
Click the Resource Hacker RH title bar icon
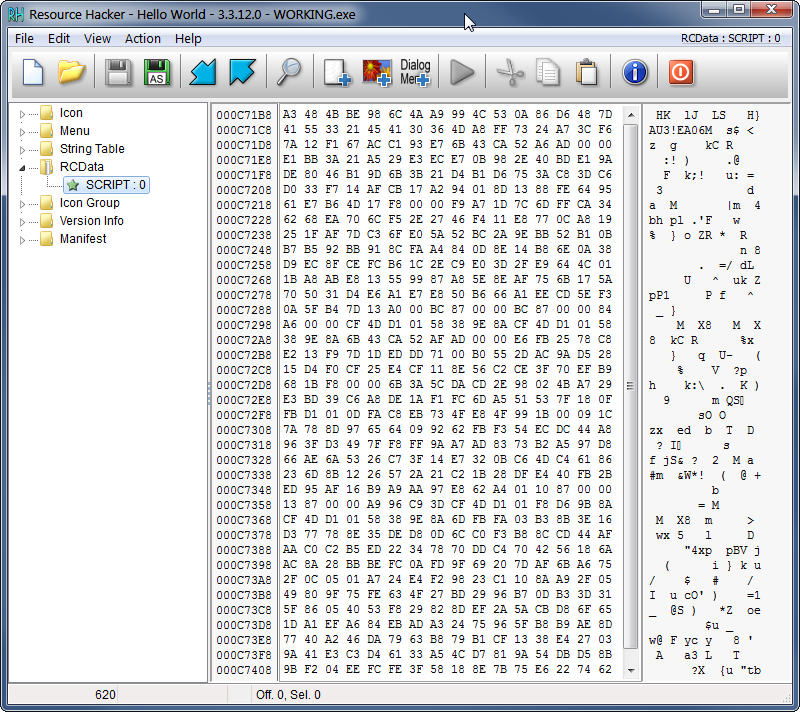(16, 14)
